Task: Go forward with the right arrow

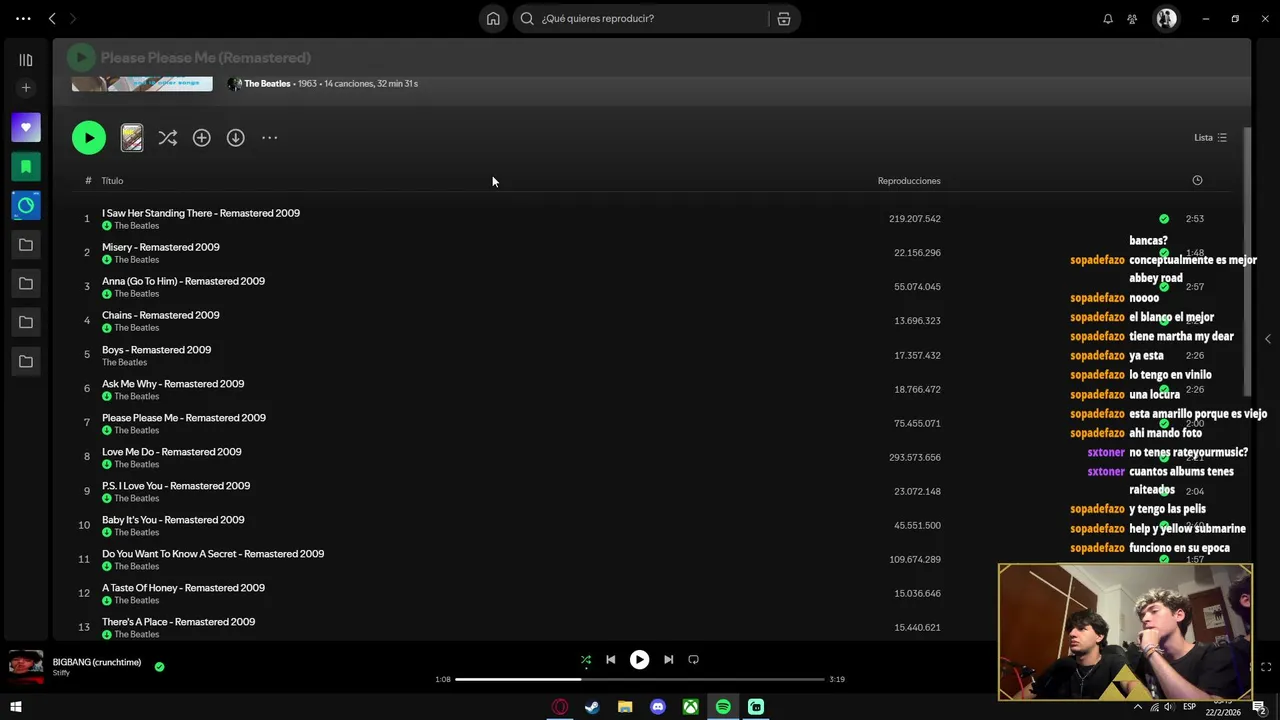Action: (73, 18)
